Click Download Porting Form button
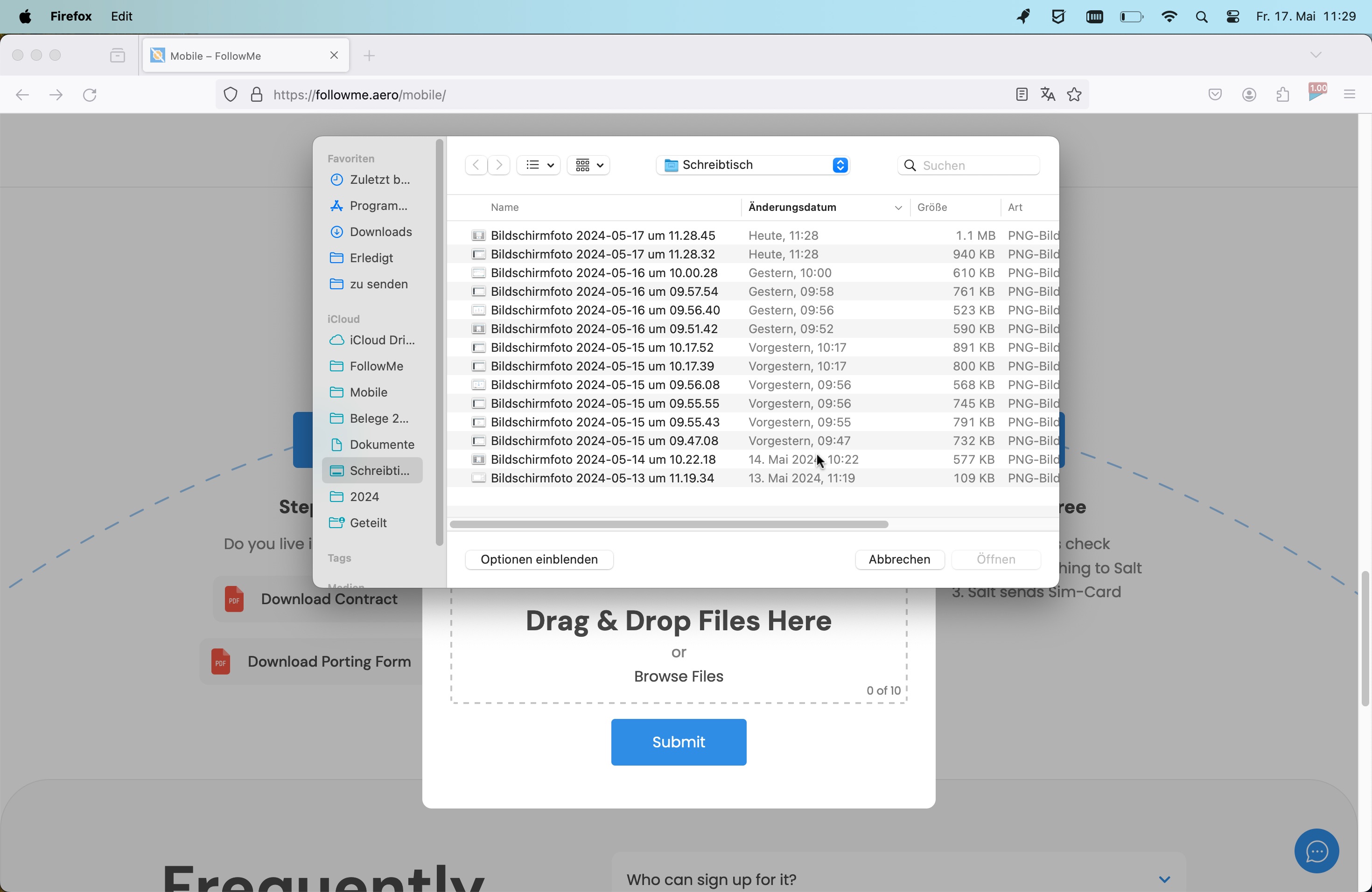Image resolution: width=1372 pixels, height=892 pixels. pos(311,662)
